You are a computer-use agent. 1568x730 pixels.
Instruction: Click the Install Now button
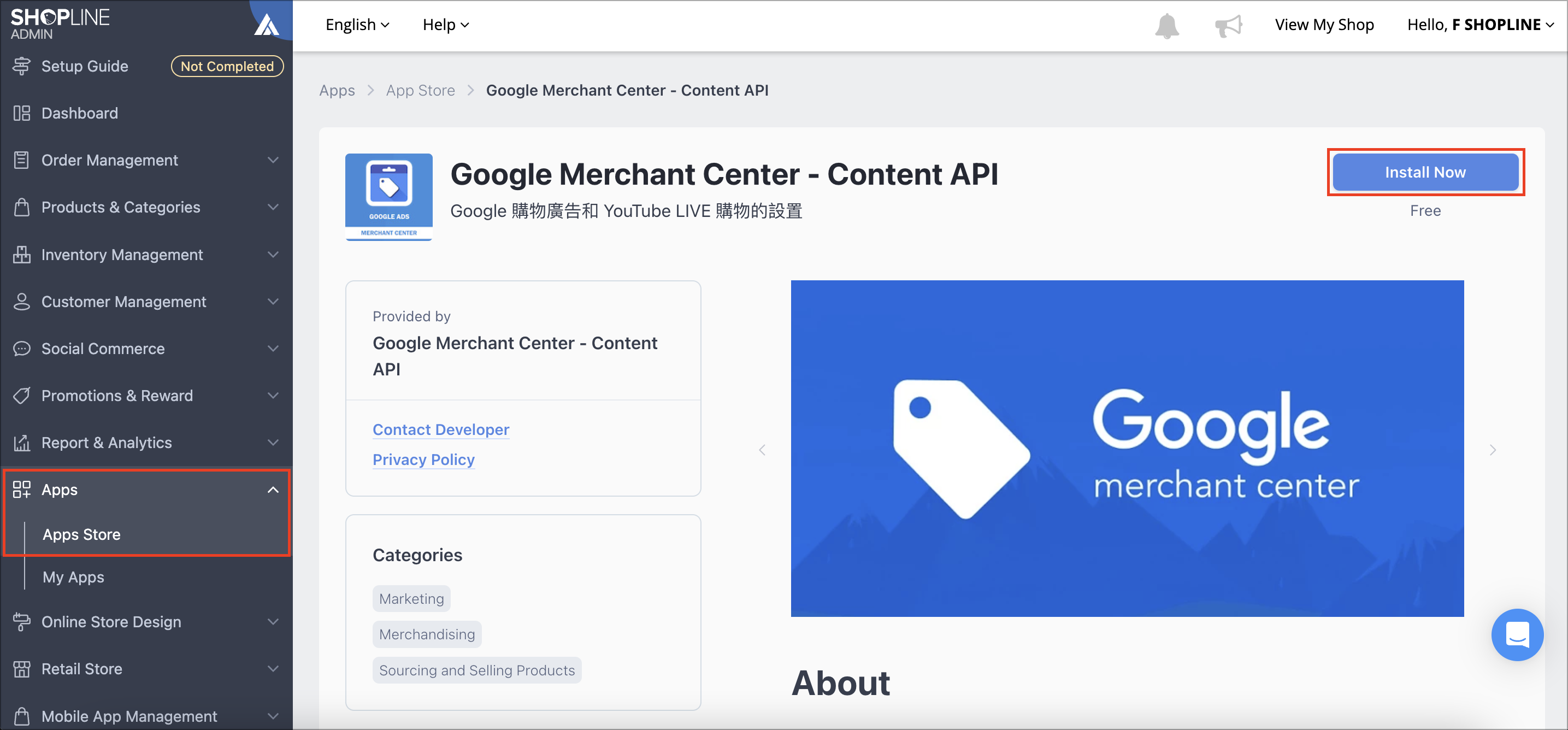point(1425,172)
